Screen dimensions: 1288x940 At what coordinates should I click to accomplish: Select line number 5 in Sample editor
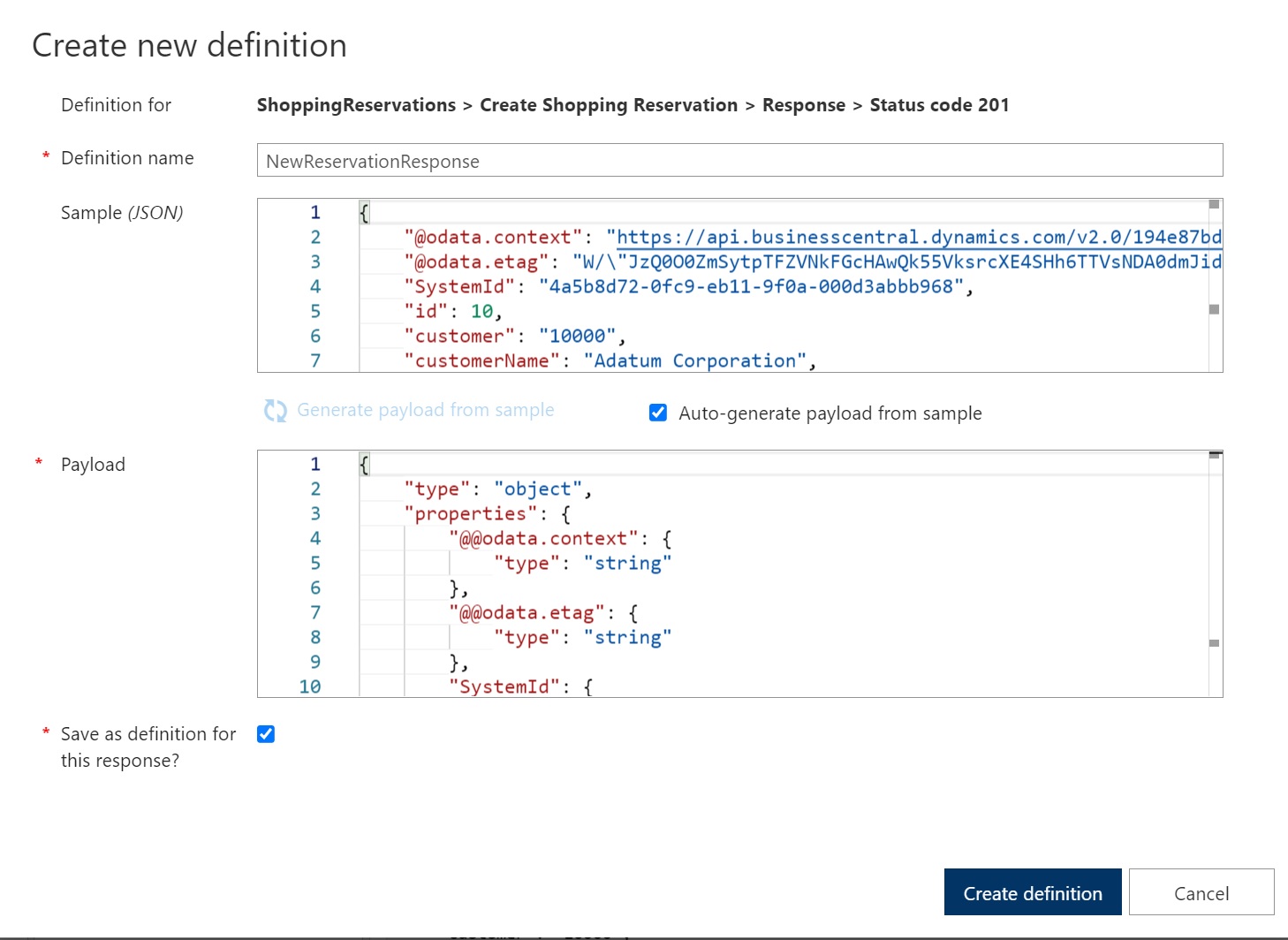point(315,312)
